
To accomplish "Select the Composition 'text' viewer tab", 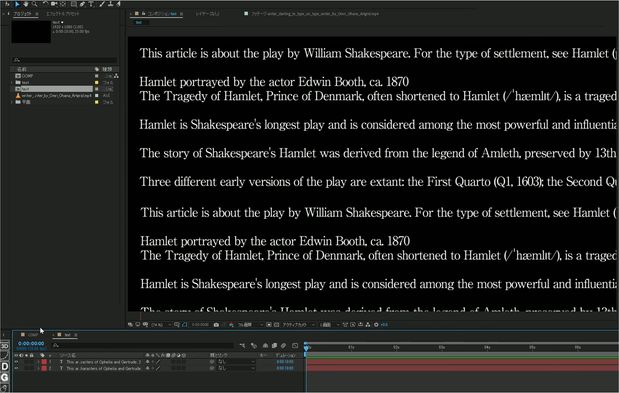I will [x=163, y=14].
